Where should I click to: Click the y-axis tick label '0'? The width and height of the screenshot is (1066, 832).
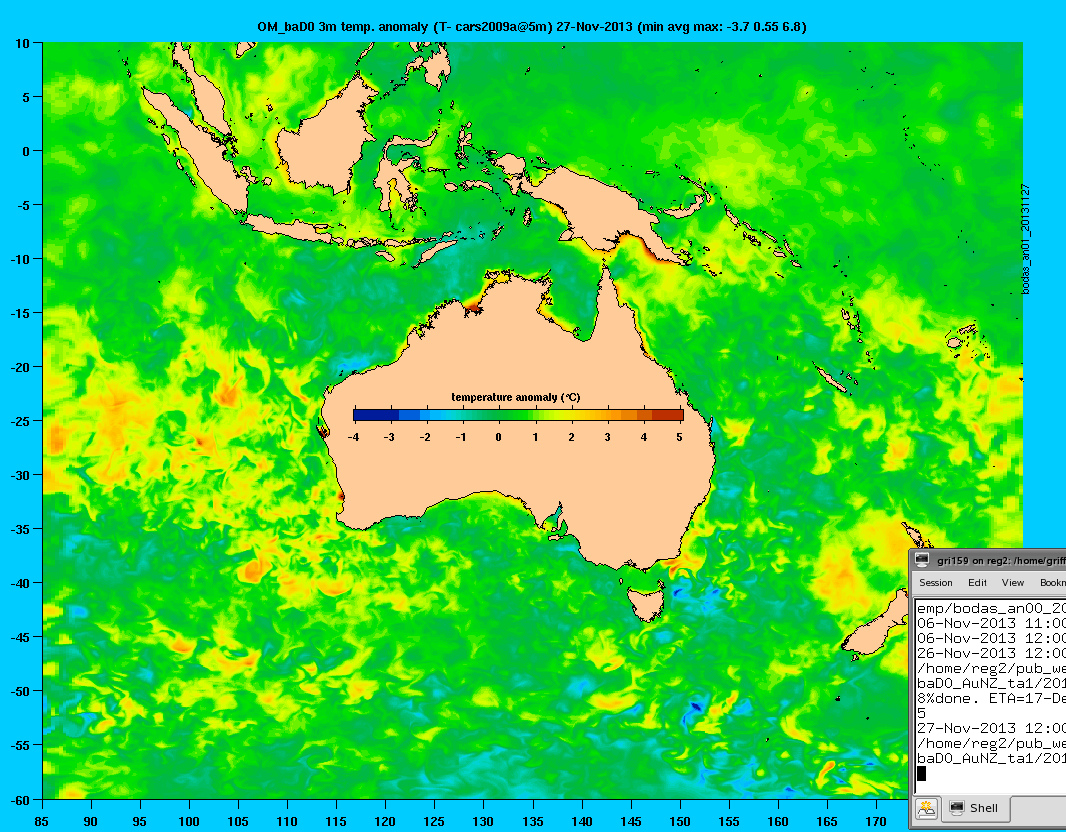pos(27,152)
